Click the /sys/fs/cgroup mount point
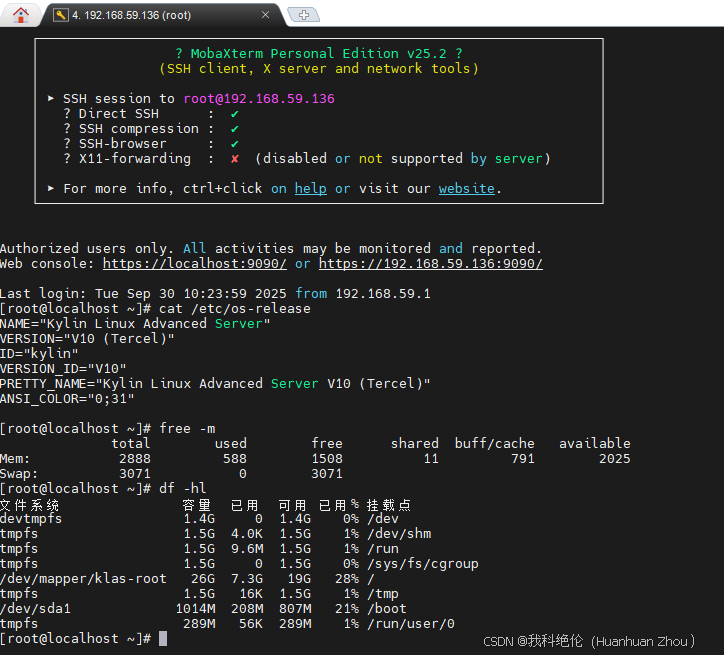 coord(422,564)
